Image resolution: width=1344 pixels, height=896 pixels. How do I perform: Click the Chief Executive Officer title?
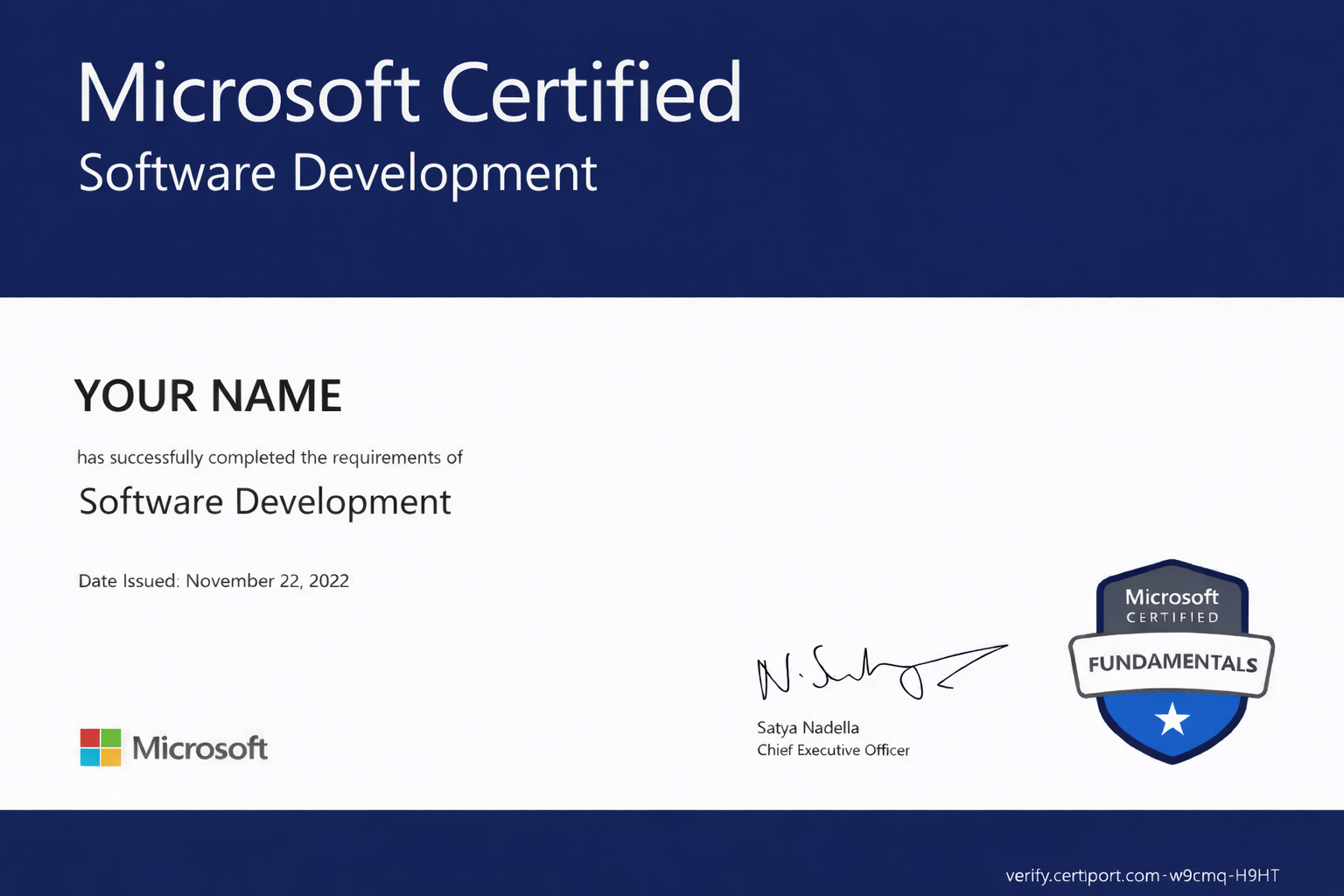833,751
